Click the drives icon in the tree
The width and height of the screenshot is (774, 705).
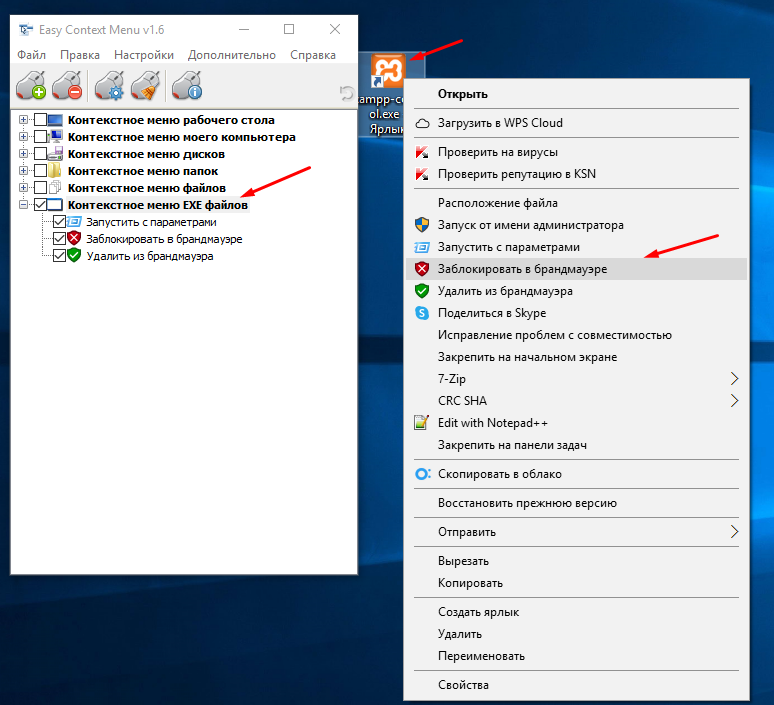(55, 154)
